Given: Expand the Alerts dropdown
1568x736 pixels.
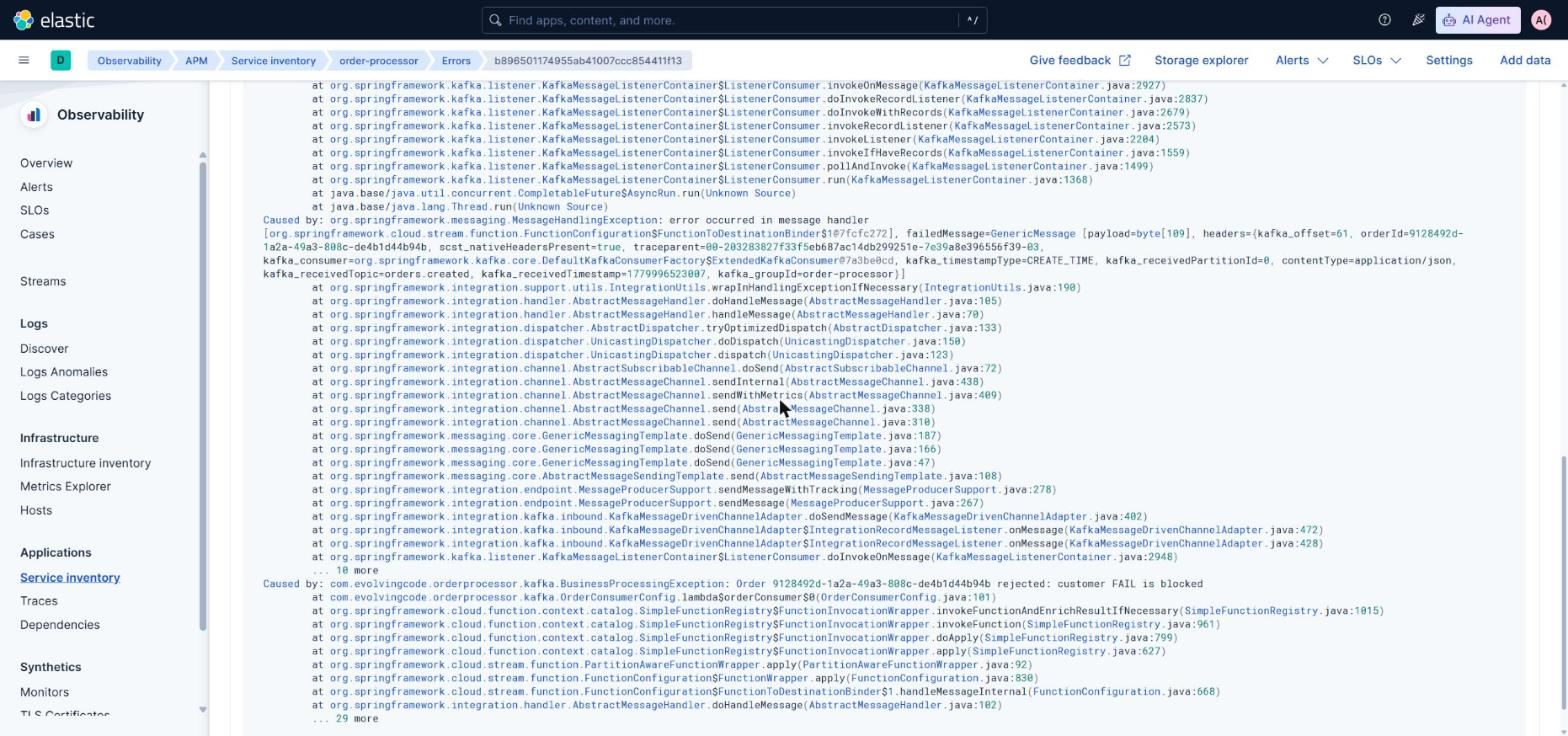Looking at the screenshot, I should tap(1301, 60).
